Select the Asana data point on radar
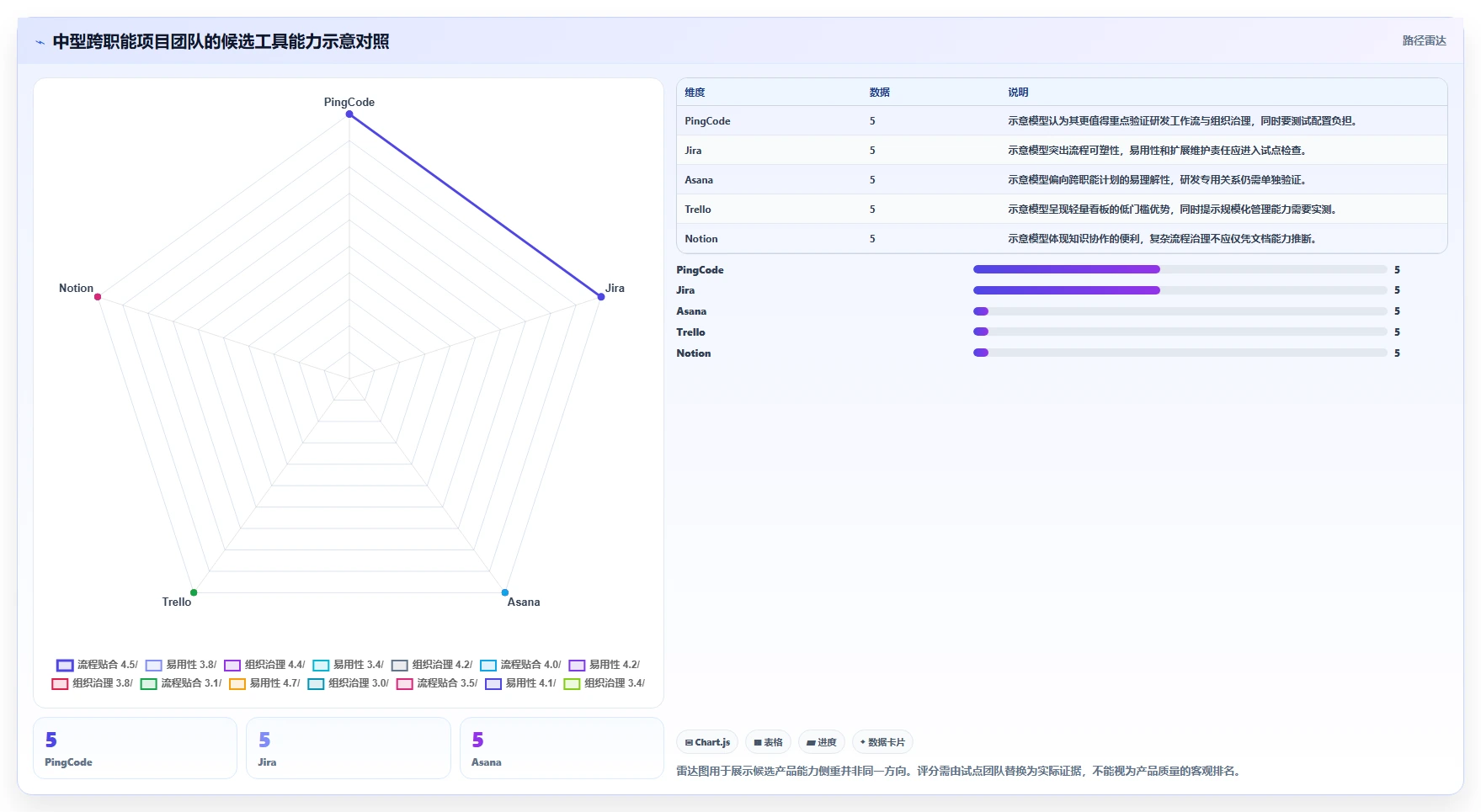Viewport: 1481px width, 812px height. click(x=505, y=592)
